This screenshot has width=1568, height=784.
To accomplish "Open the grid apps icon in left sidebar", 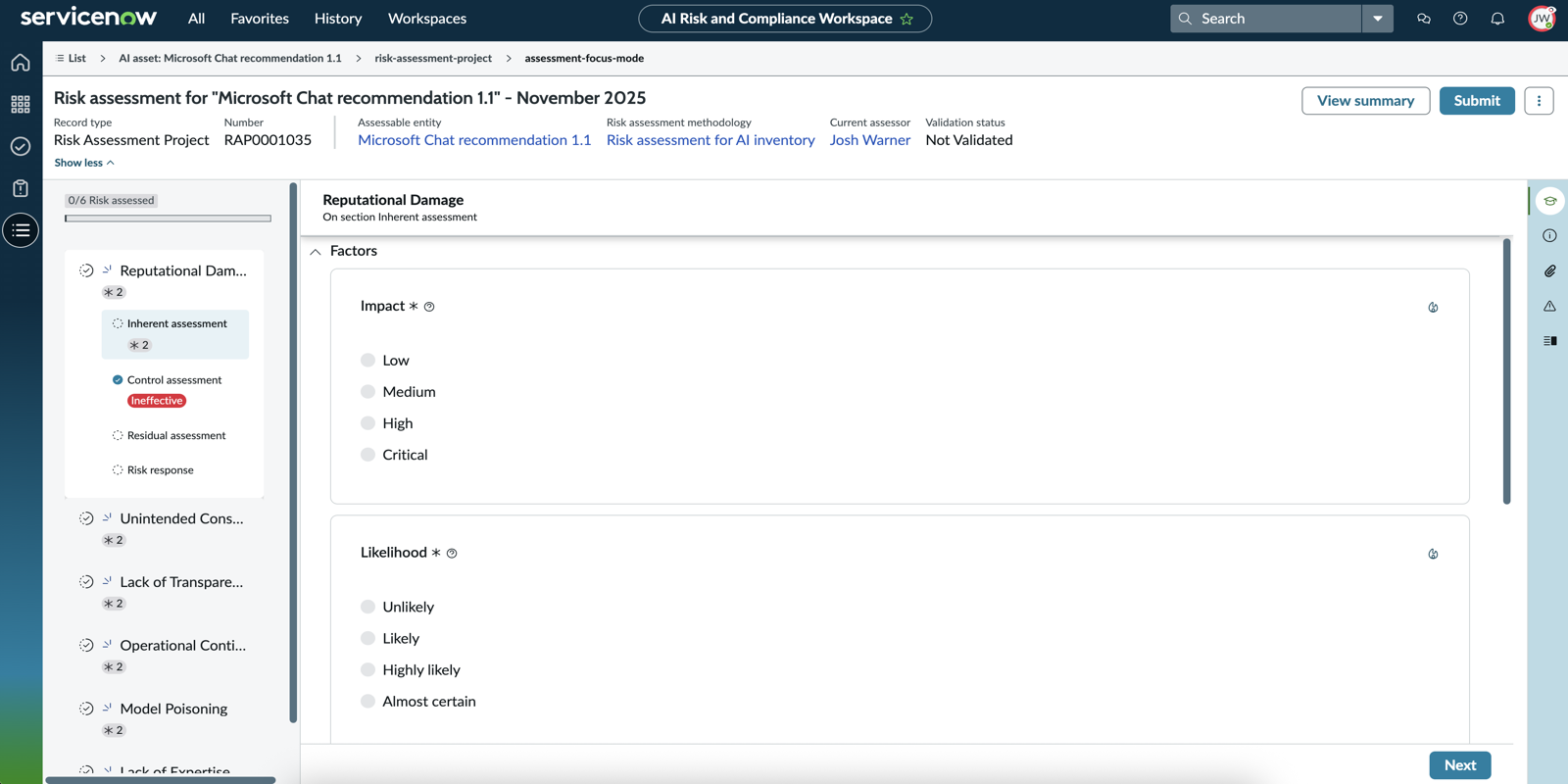I will (21, 104).
